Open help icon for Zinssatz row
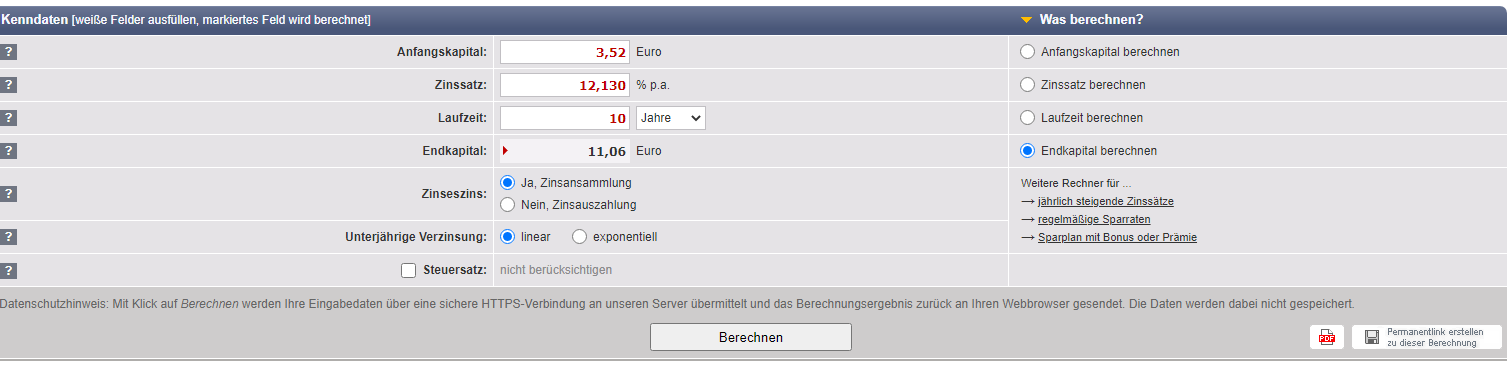 9,85
